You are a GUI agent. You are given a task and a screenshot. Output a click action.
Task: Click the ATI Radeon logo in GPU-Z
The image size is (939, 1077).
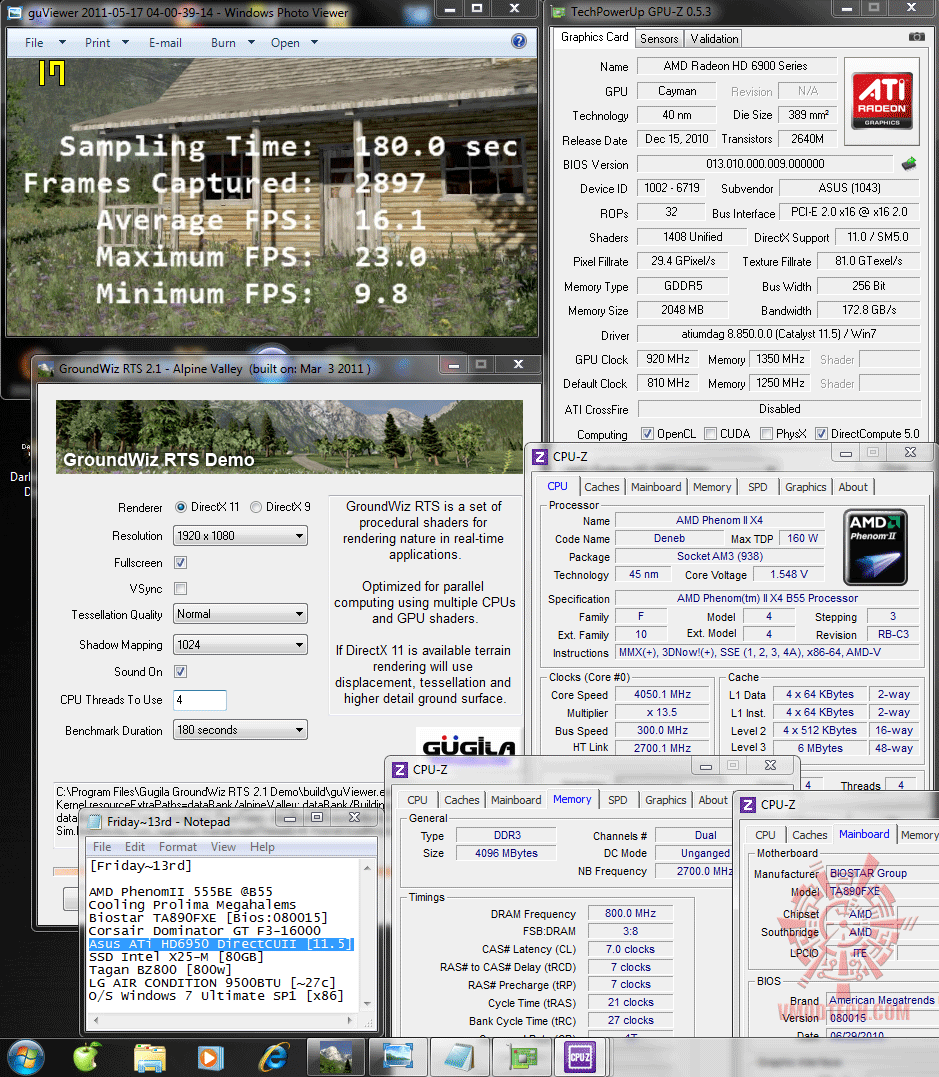(x=882, y=101)
